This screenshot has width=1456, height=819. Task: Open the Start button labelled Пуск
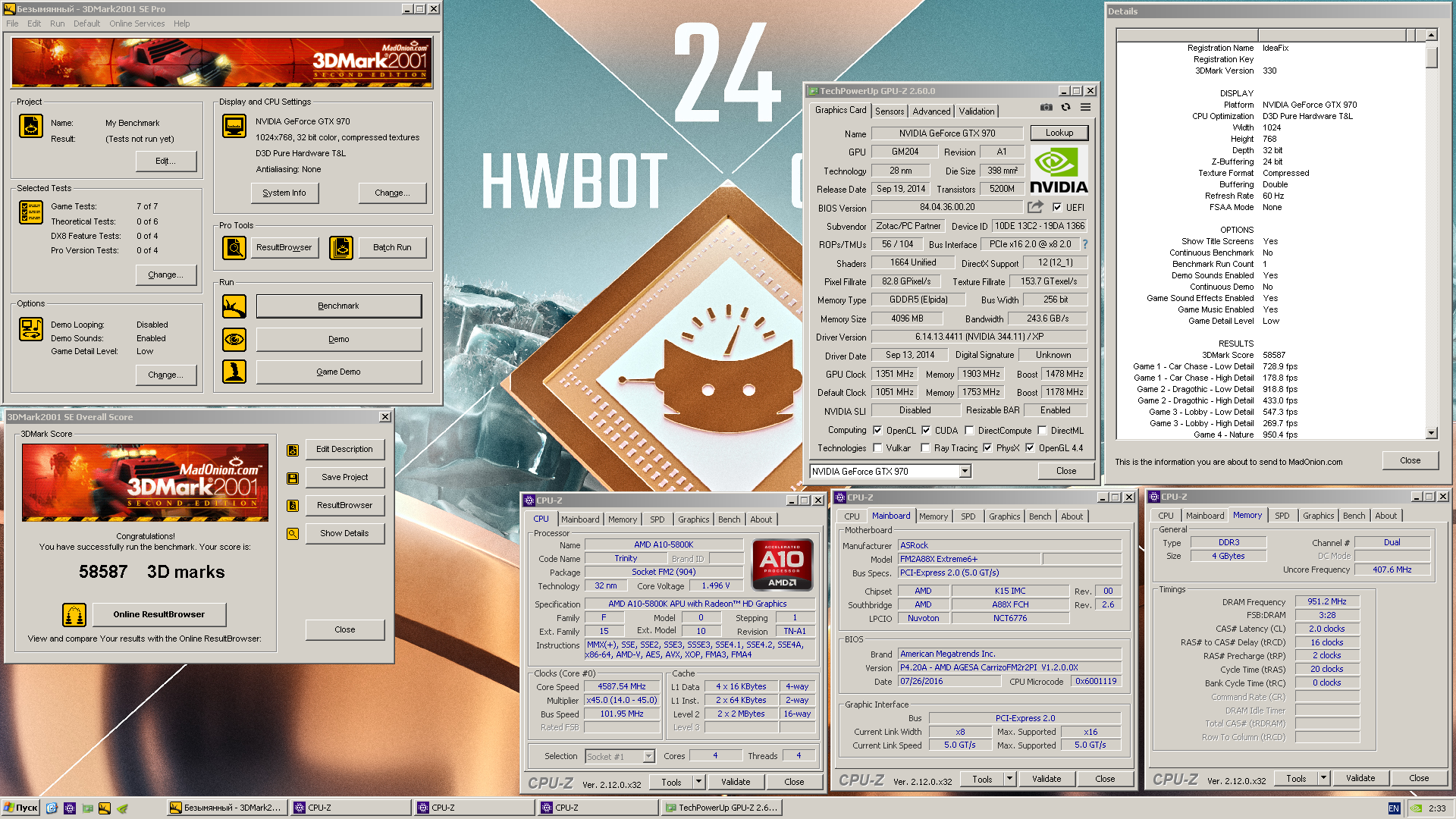click(20, 808)
